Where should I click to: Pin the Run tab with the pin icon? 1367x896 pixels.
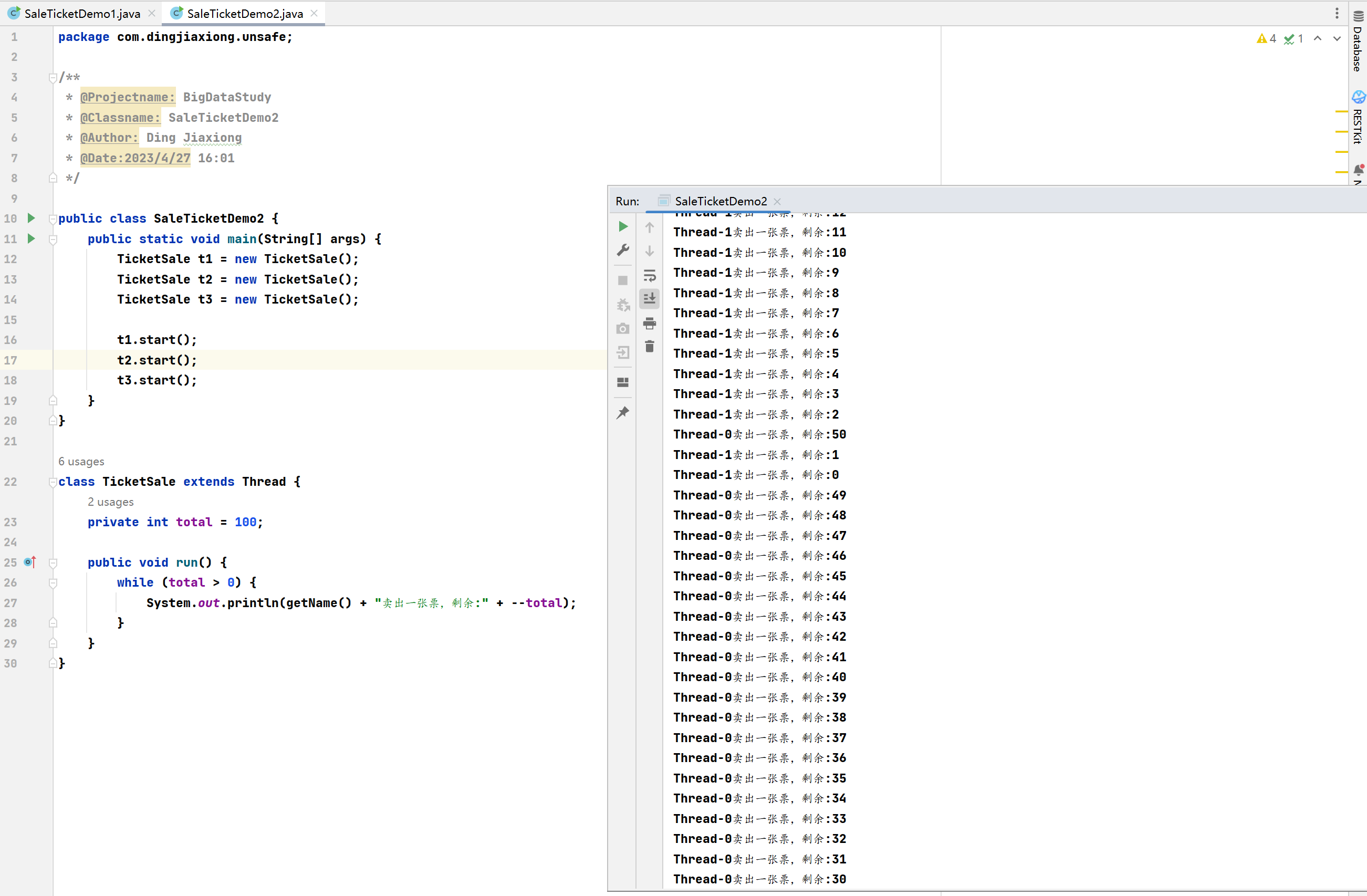(x=623, y=412)
